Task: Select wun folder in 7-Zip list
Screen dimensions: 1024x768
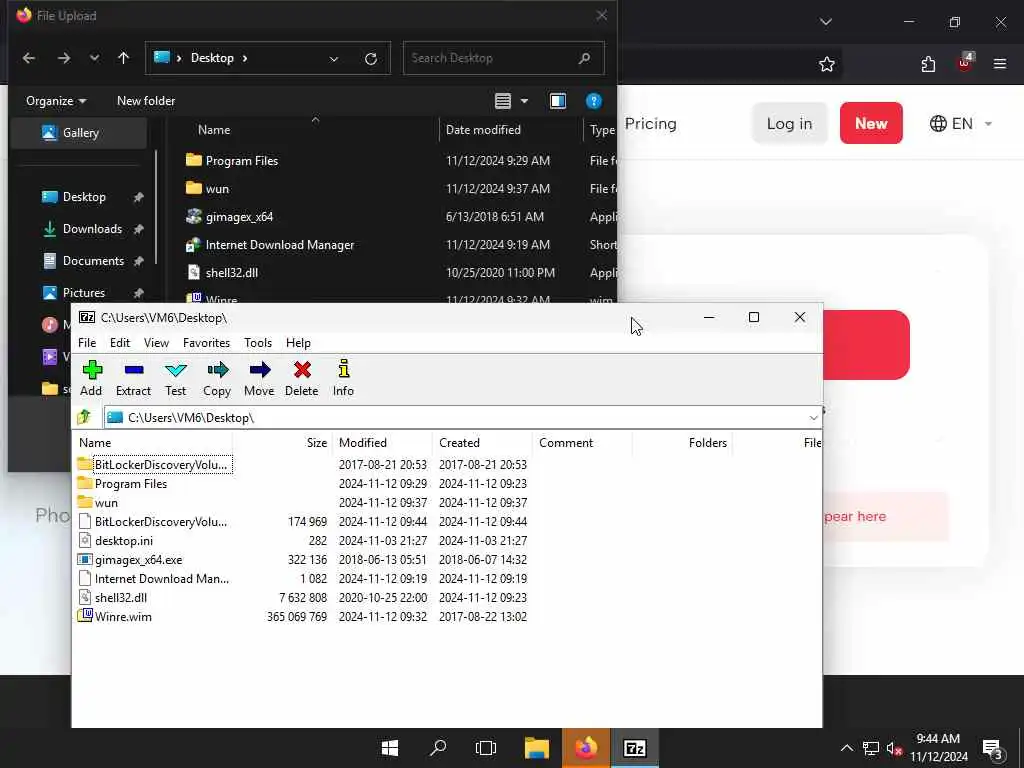Action: point(106,503)
